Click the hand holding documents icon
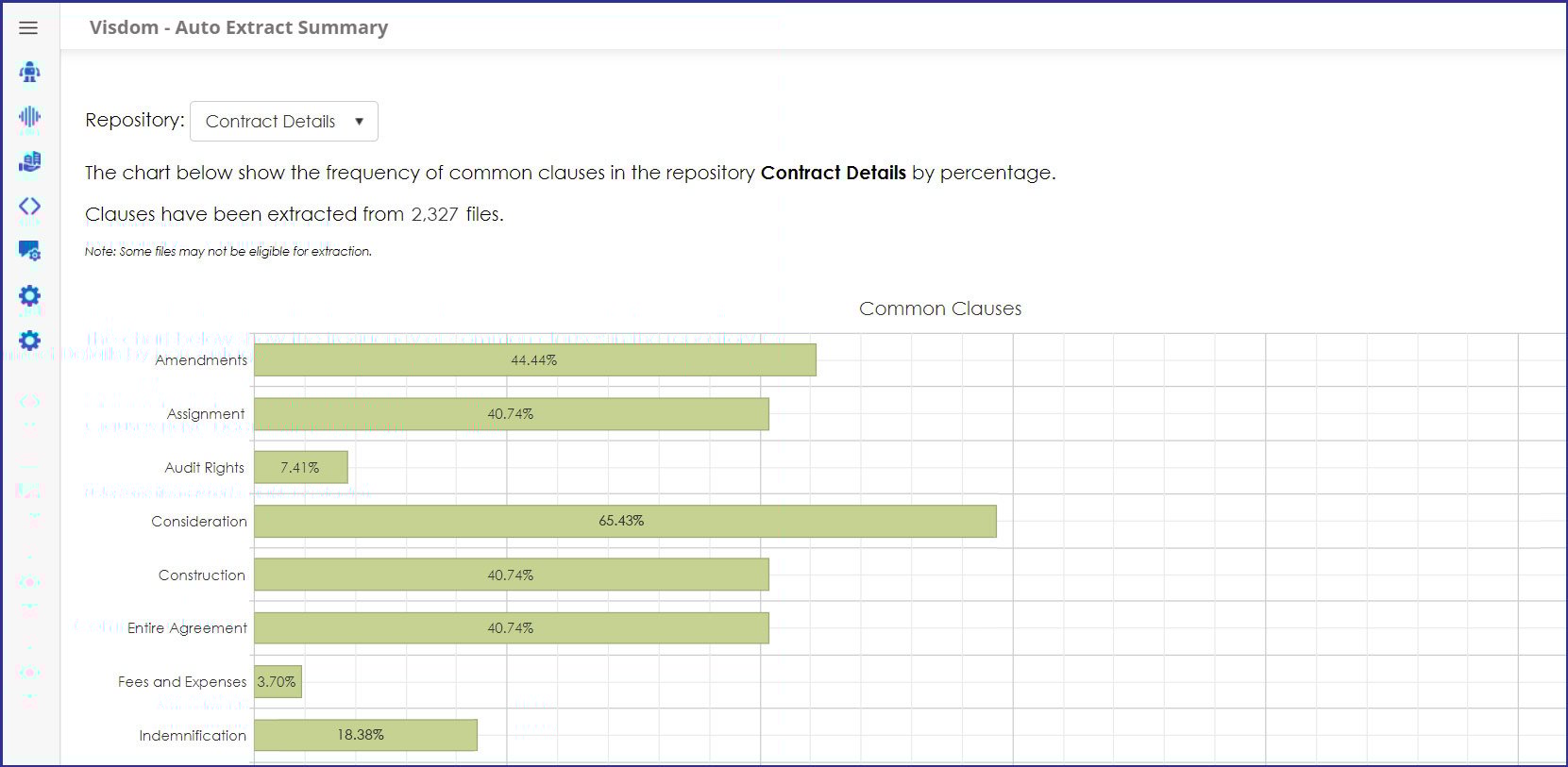This screenshot has width=1568, height=767. tap(29, 161)
